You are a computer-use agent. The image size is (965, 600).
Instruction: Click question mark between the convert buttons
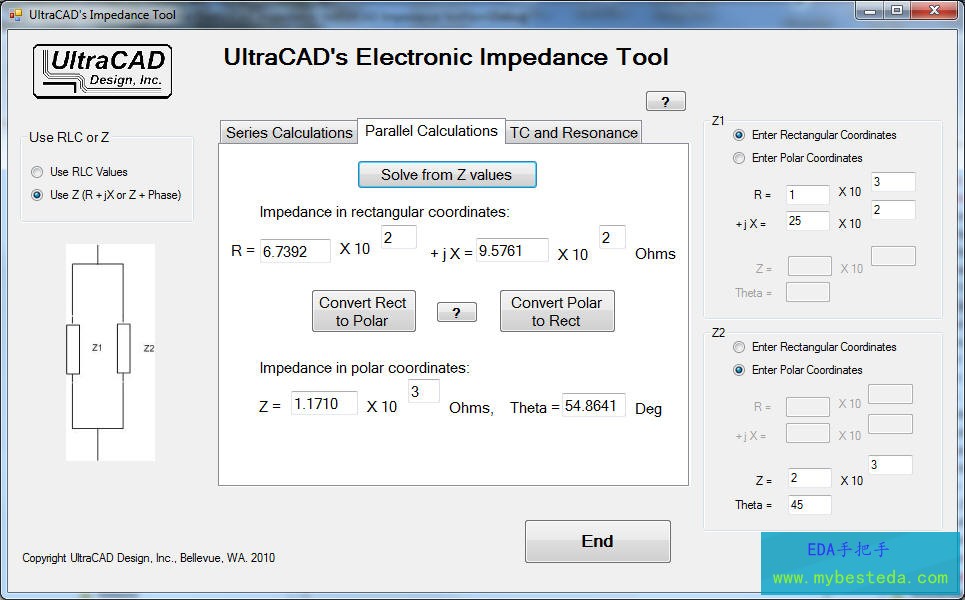coord(456,313)
